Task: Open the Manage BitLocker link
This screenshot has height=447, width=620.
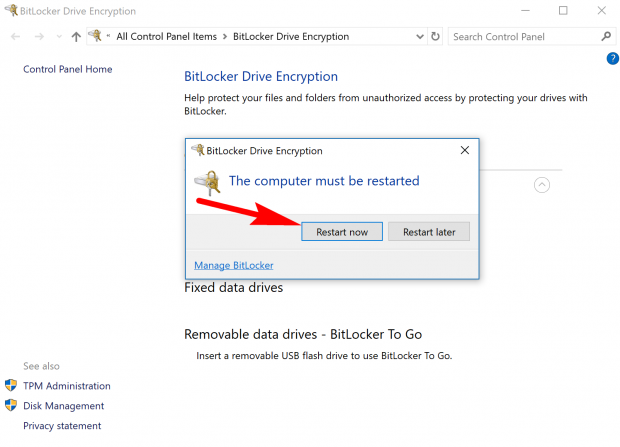Action: coord(233,265)
